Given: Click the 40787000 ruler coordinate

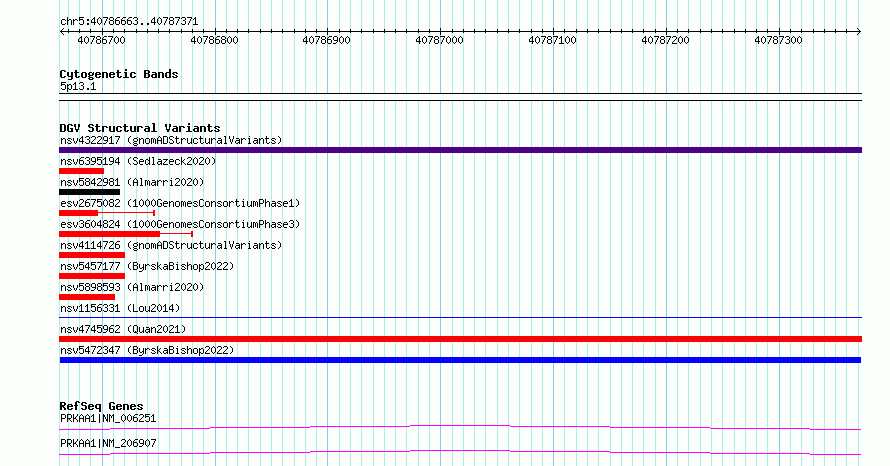Looking at the screenshot, I should [x=439, y=40].
